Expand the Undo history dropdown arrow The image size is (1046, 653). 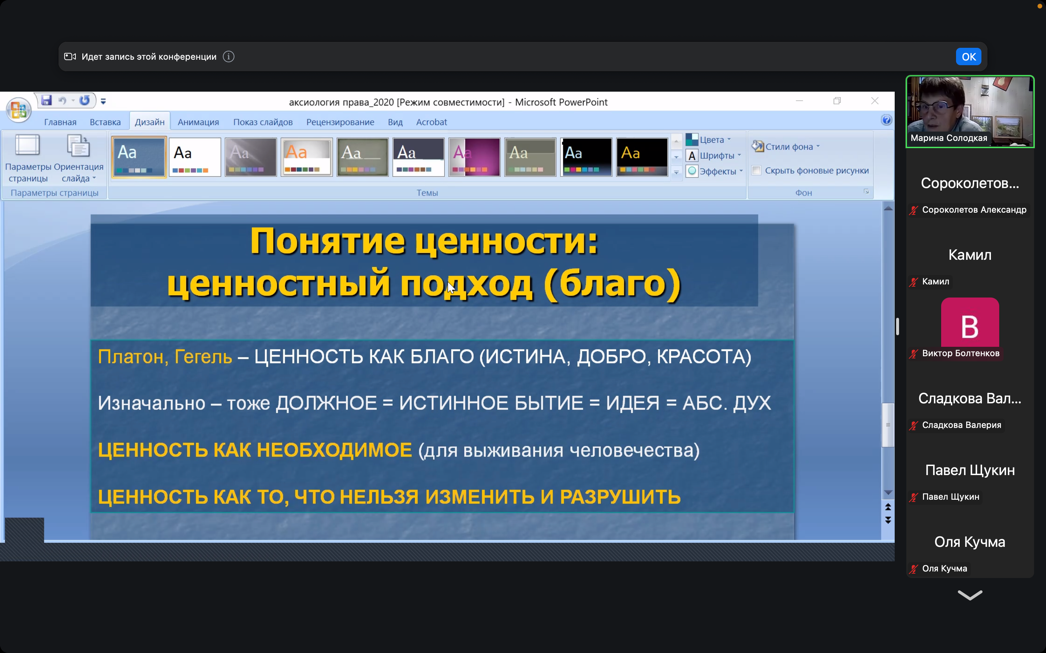[72, 101]
